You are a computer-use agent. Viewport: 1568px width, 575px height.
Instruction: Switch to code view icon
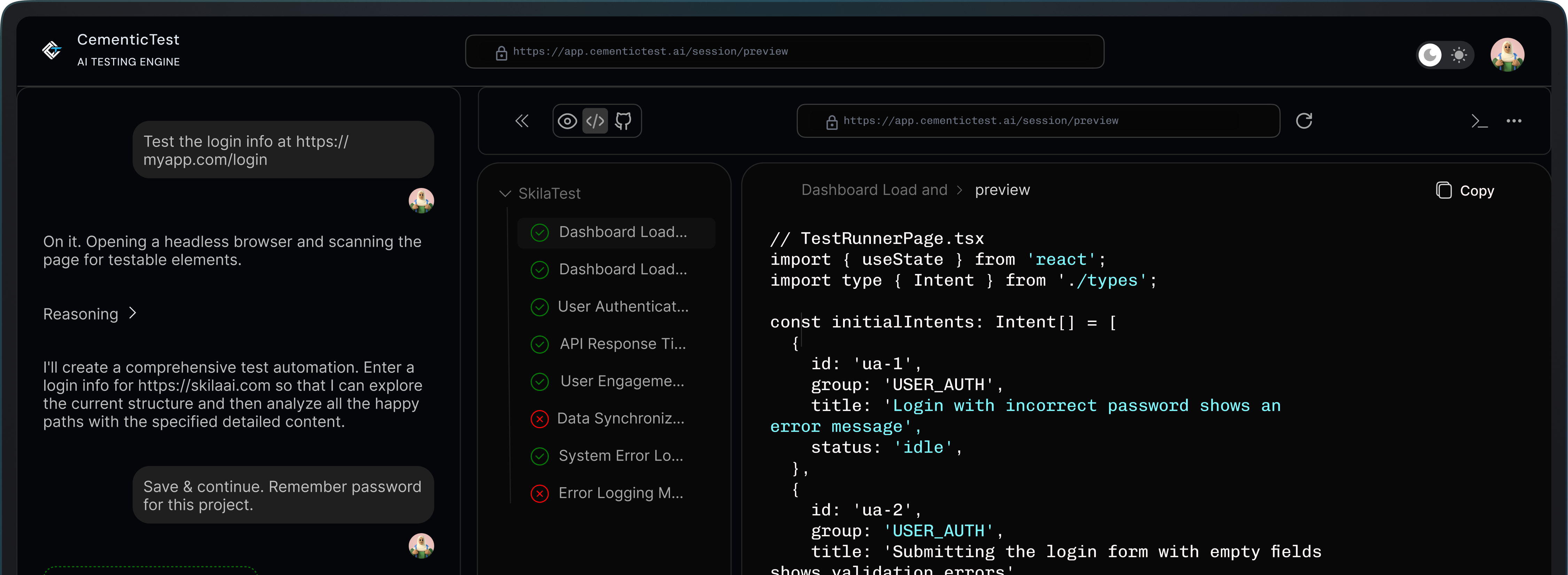tap(595, 121)
